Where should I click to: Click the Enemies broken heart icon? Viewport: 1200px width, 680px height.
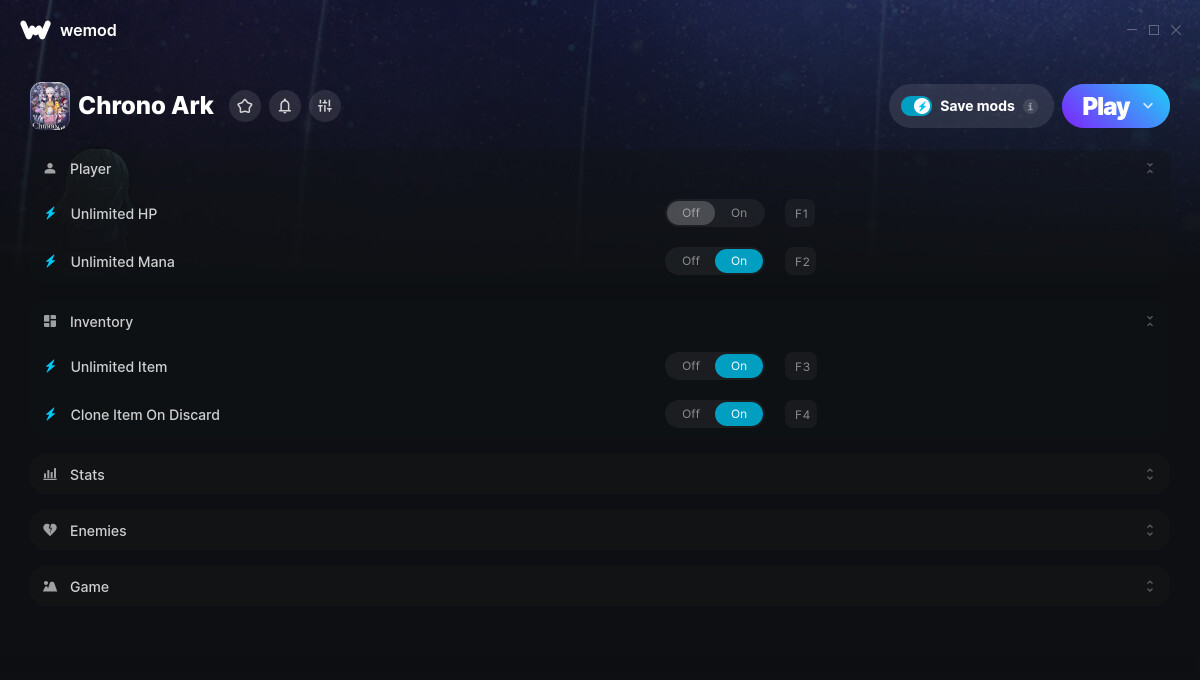50,530
